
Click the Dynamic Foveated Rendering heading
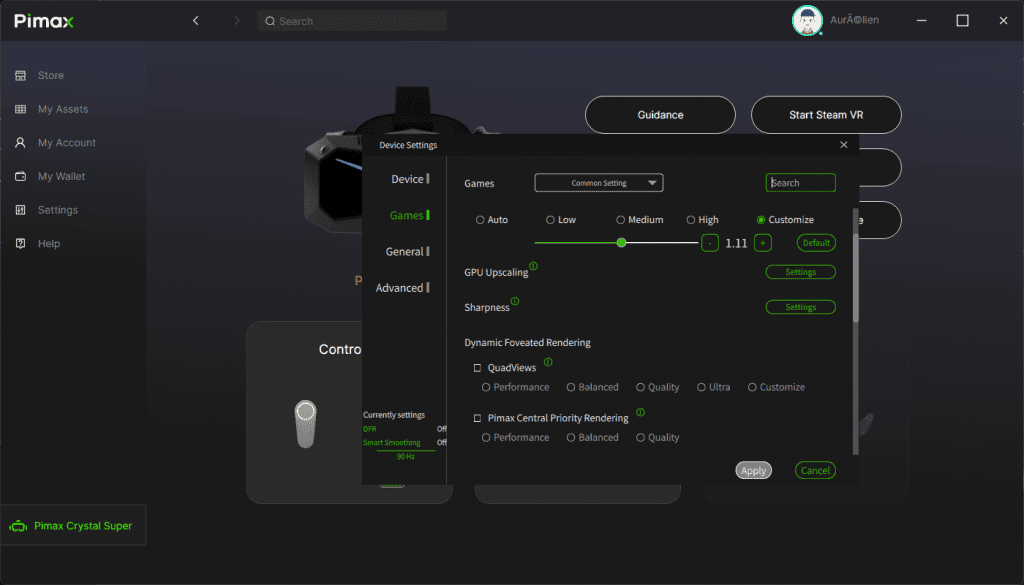pyautogui.click(x=527, y=343)
